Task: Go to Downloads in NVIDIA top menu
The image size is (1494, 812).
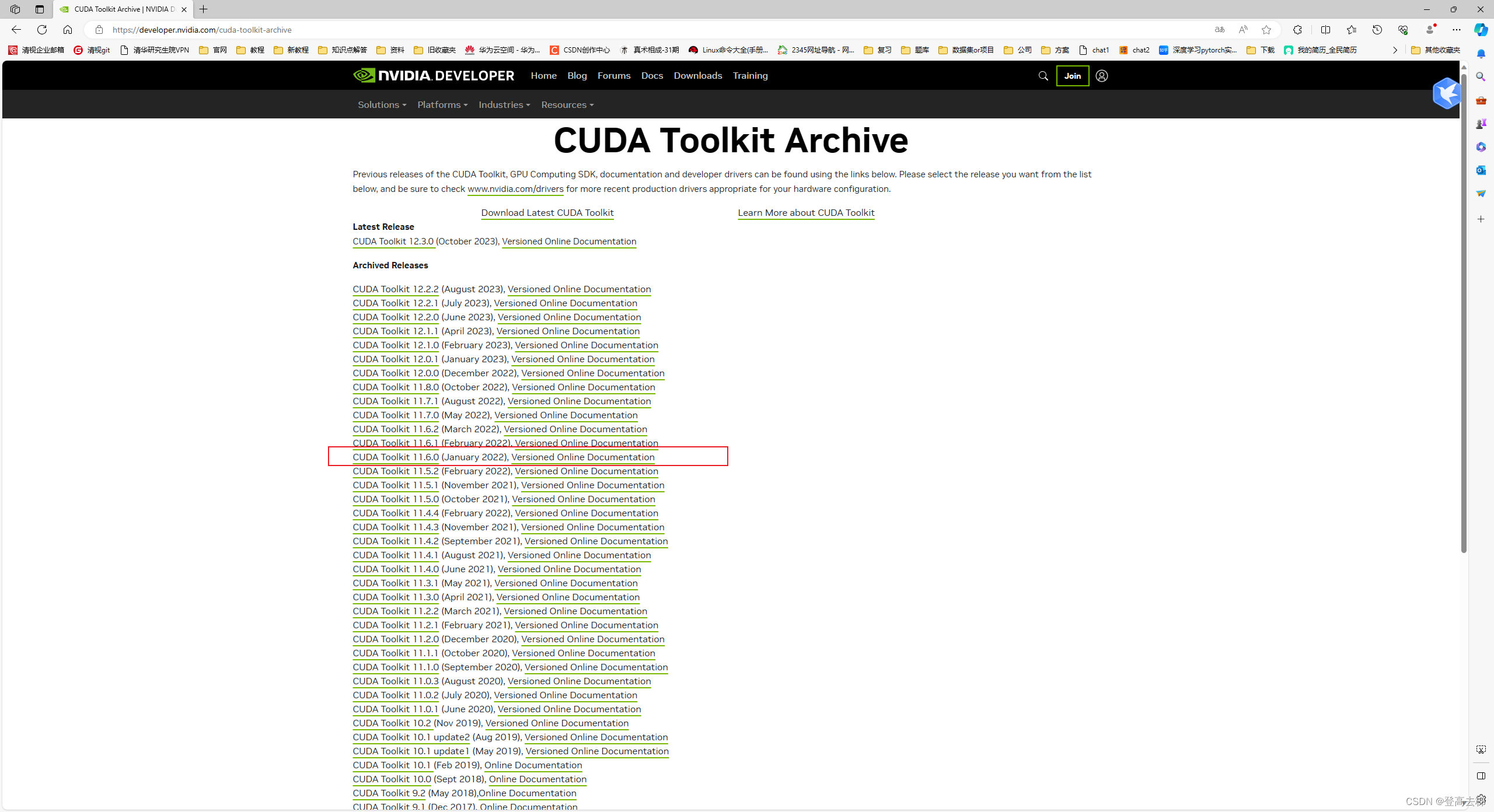Action: coord(697,76)
